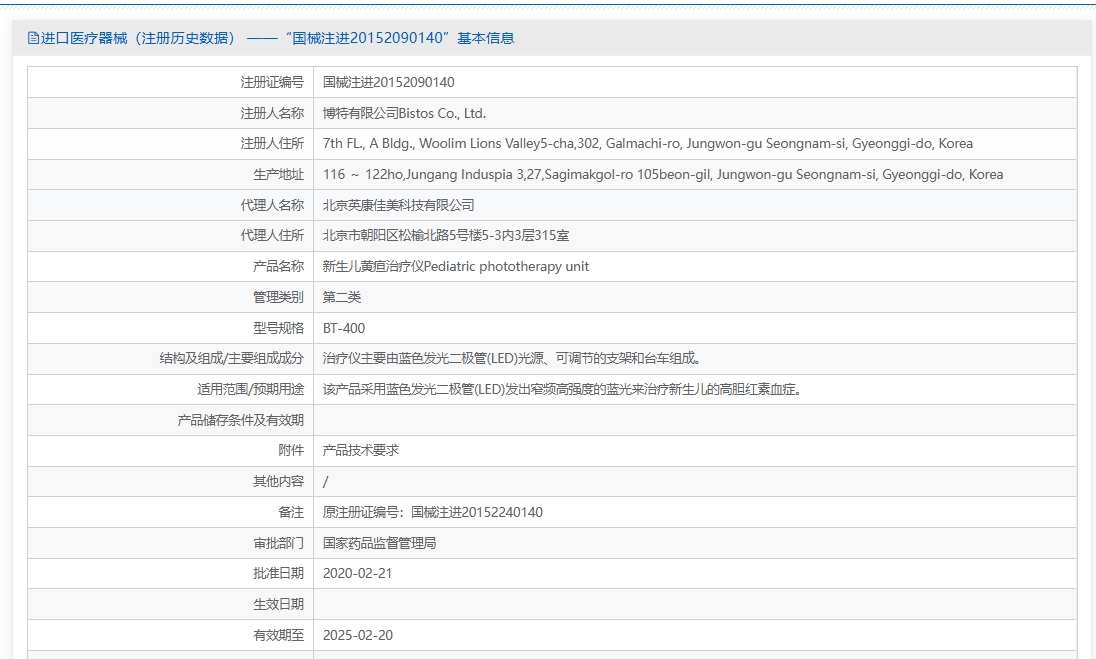Click the 审批部门 label
The width and height of the screenshot is (1096, 659).
tap(279, 543)
